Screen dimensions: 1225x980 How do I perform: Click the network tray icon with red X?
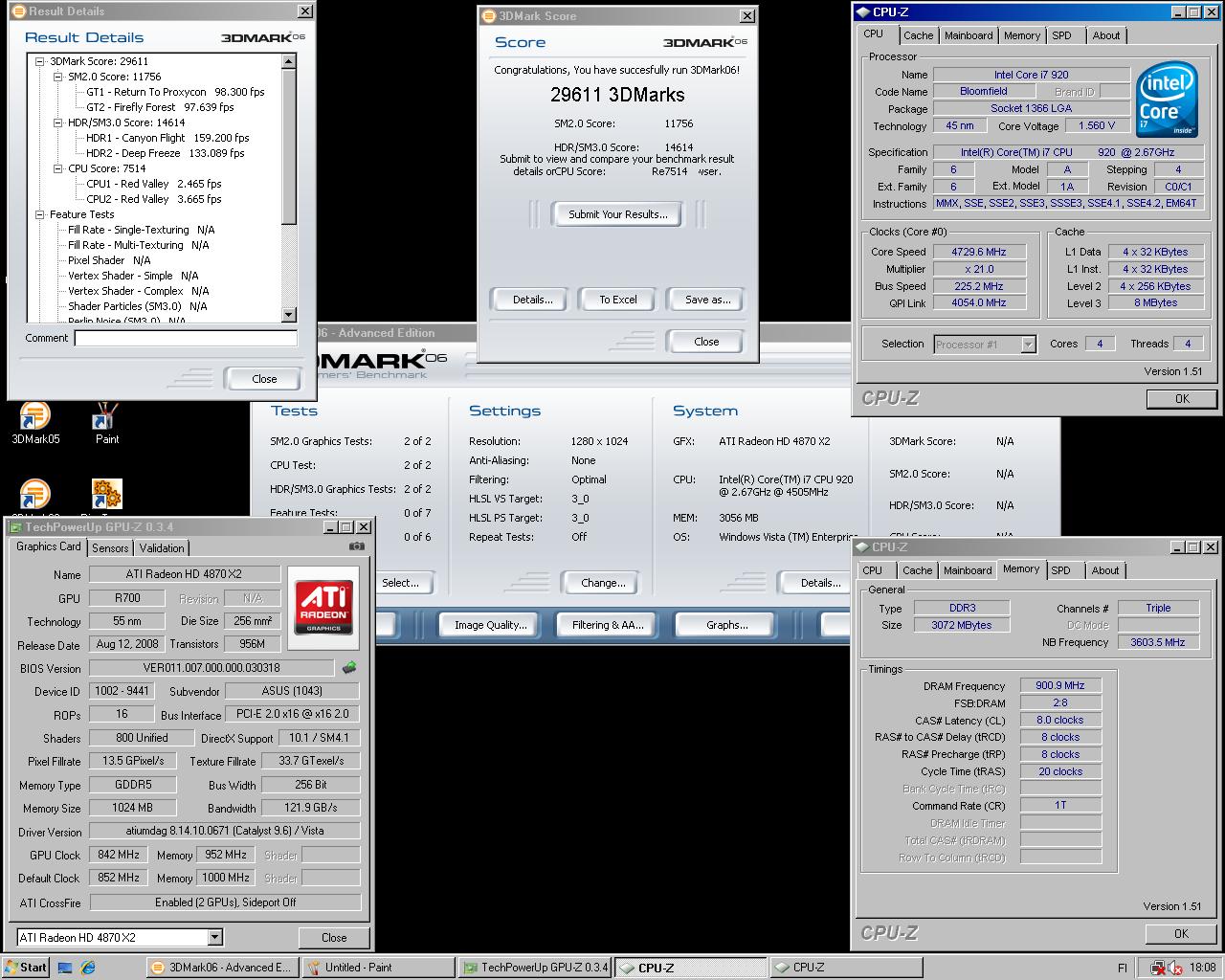[x=1158, y=968]
